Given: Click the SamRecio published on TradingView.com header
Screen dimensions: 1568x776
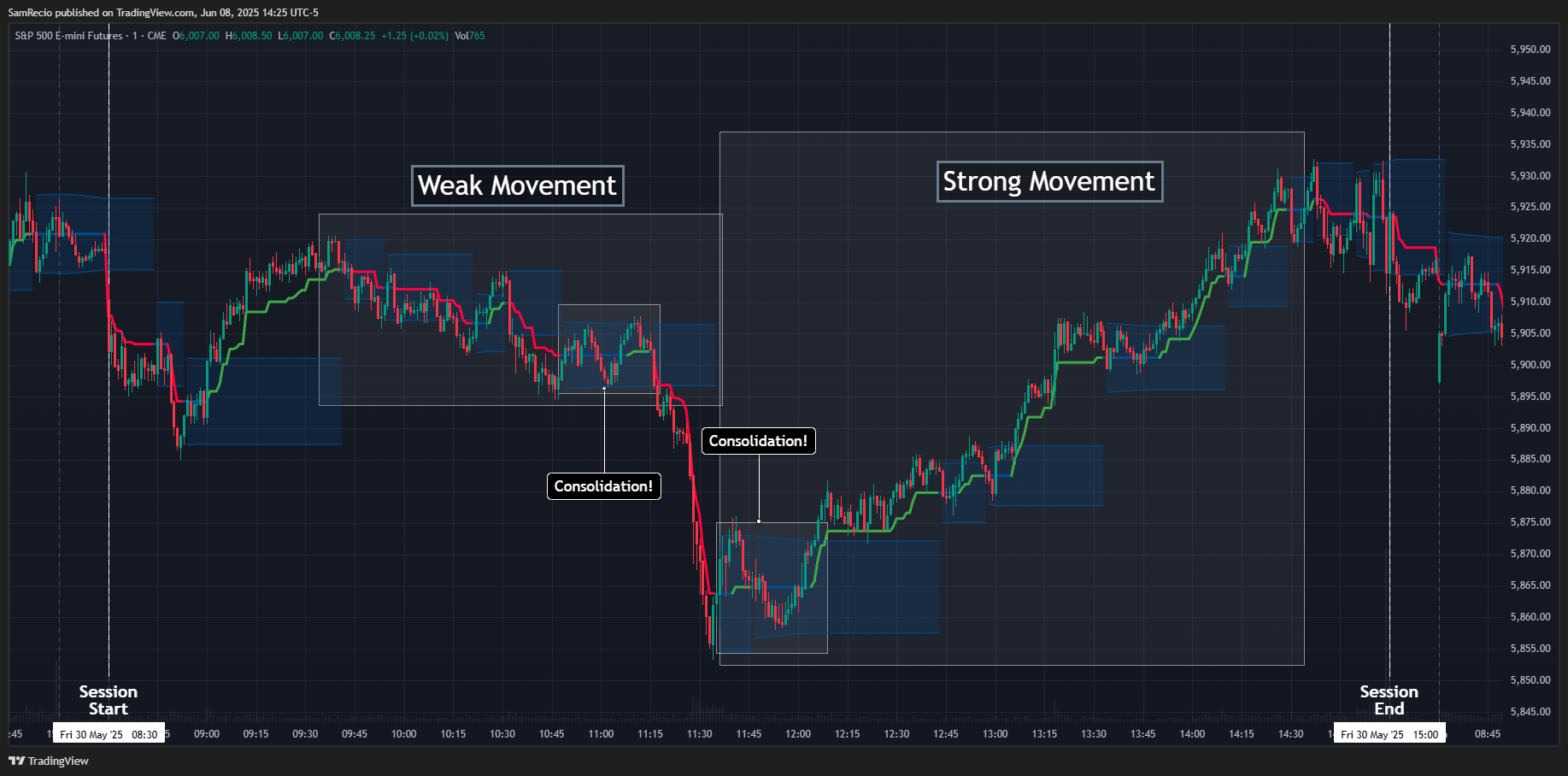Looking at the screenshot, I should pos(163,13).
